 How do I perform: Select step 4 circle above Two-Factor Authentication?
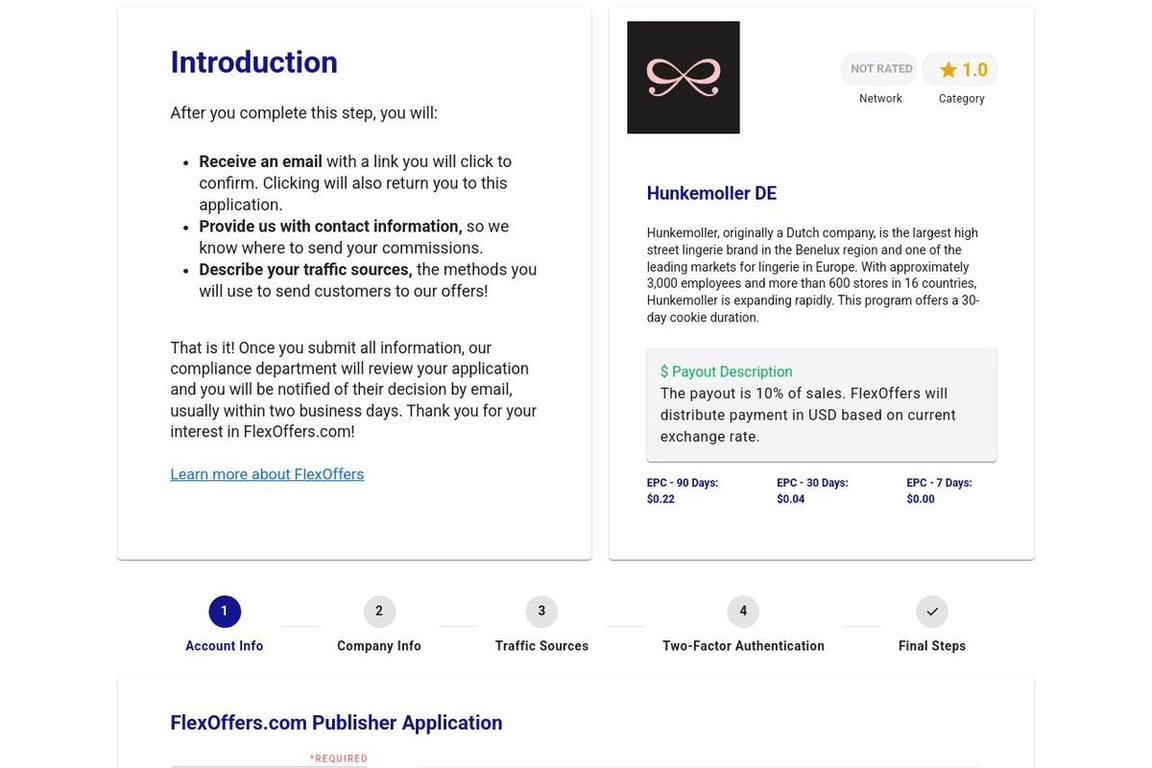click(x=743, y=611)
